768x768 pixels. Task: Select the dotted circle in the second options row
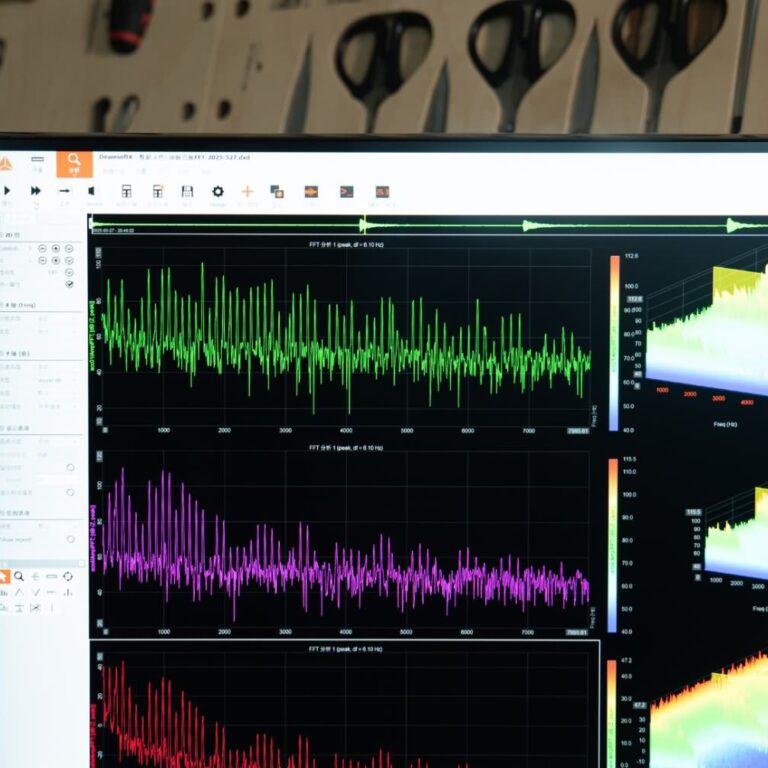[x=56, y=261]
